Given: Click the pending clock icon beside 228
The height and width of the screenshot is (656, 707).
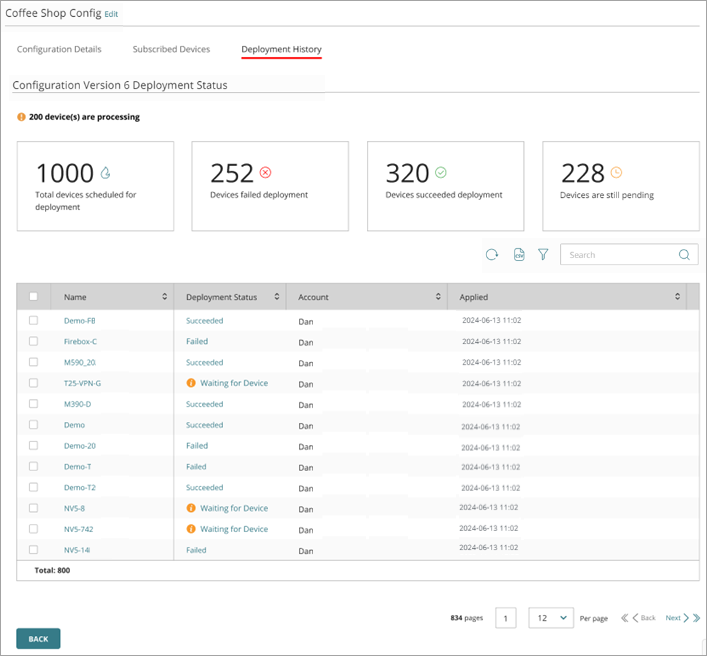Looking at the screenshot, I should click(x=616, y=172).
